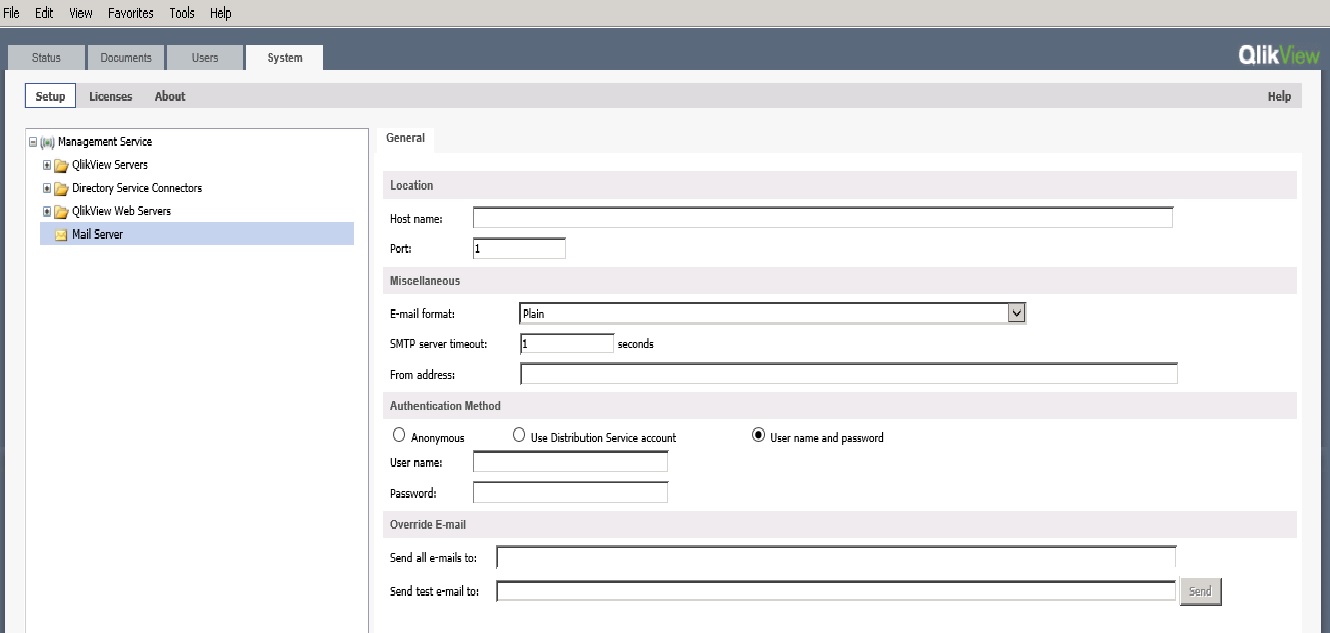Click the Help link on the right
1330x633 pixels.
coord(1279,97)
